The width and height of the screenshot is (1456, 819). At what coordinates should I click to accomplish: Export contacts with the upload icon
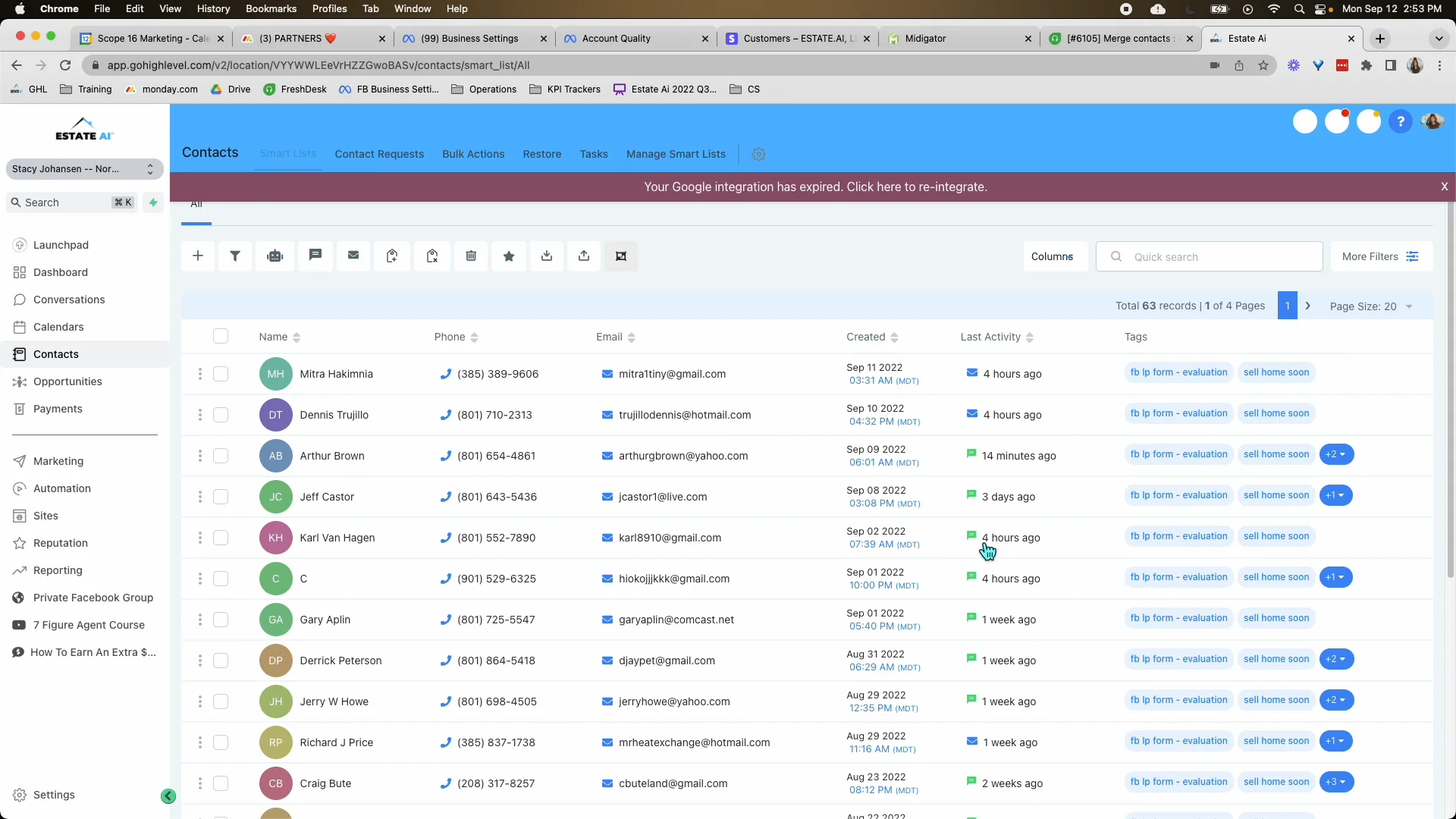(x=584, y=256)
